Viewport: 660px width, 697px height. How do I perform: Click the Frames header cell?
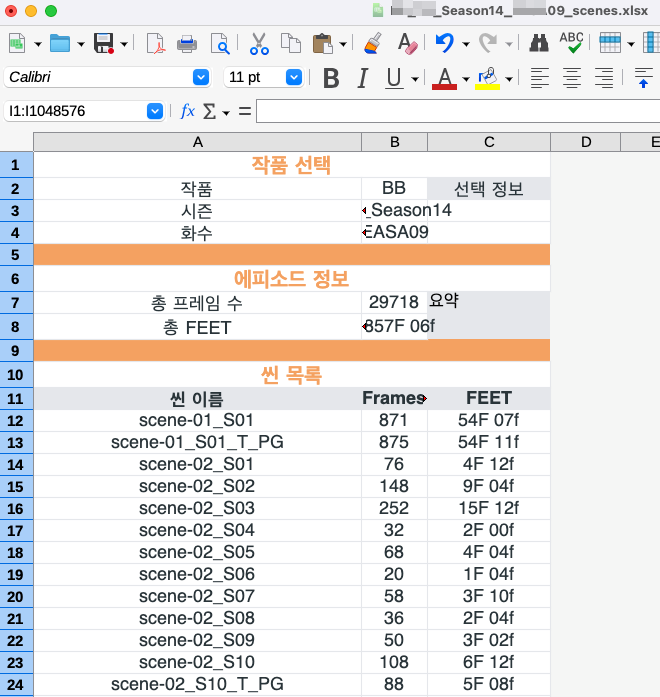pos(395,398)
